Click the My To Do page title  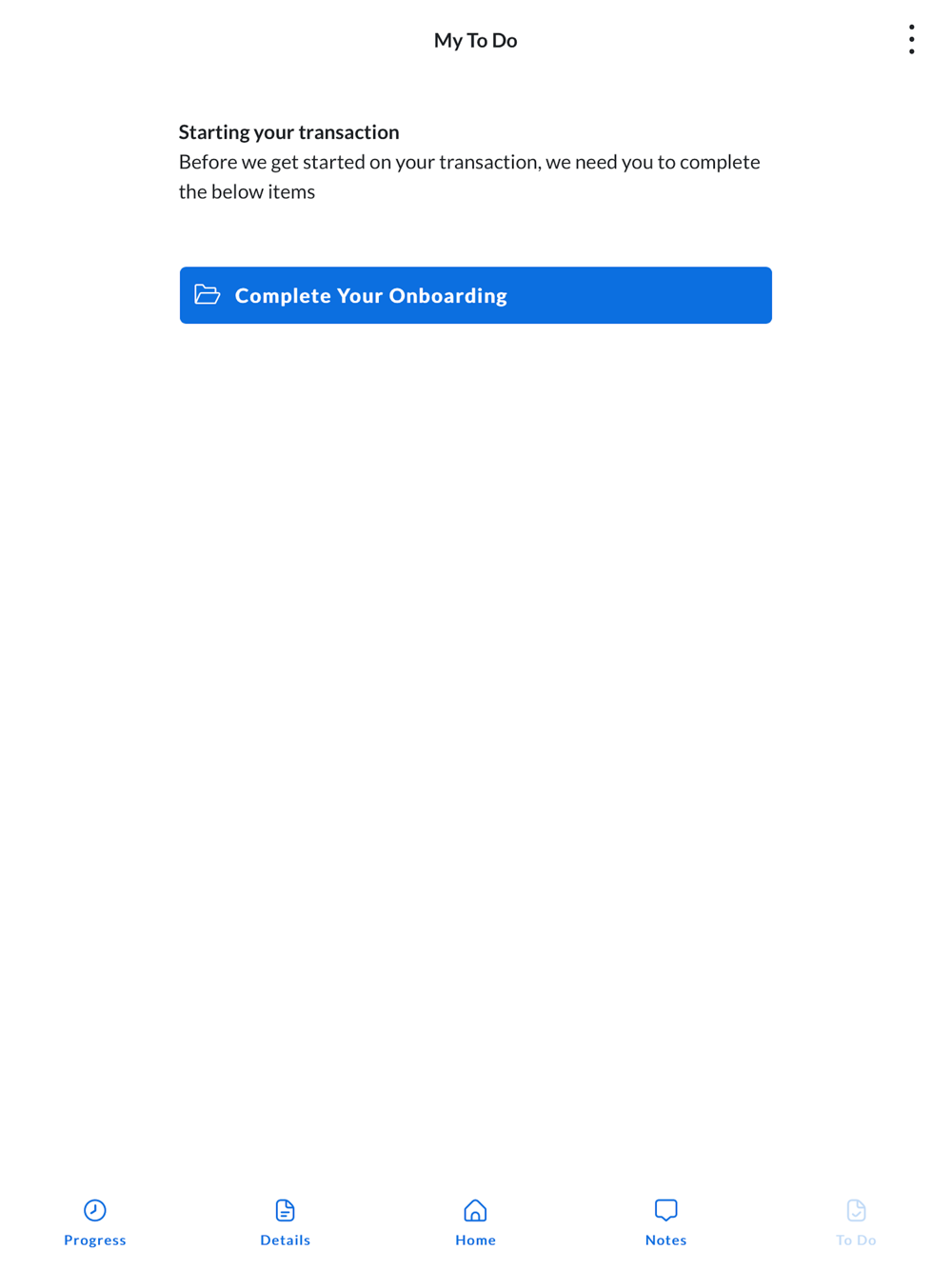pyautogui.click(x=475, y=40)
